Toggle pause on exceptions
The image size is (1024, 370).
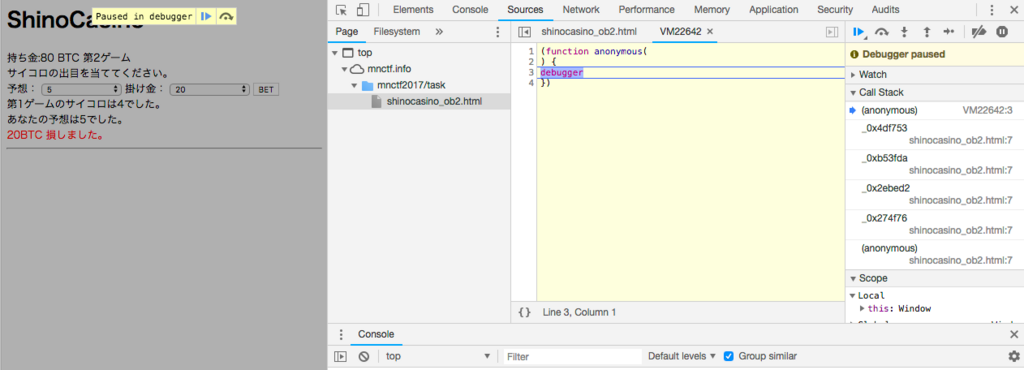coord(1002,31)
